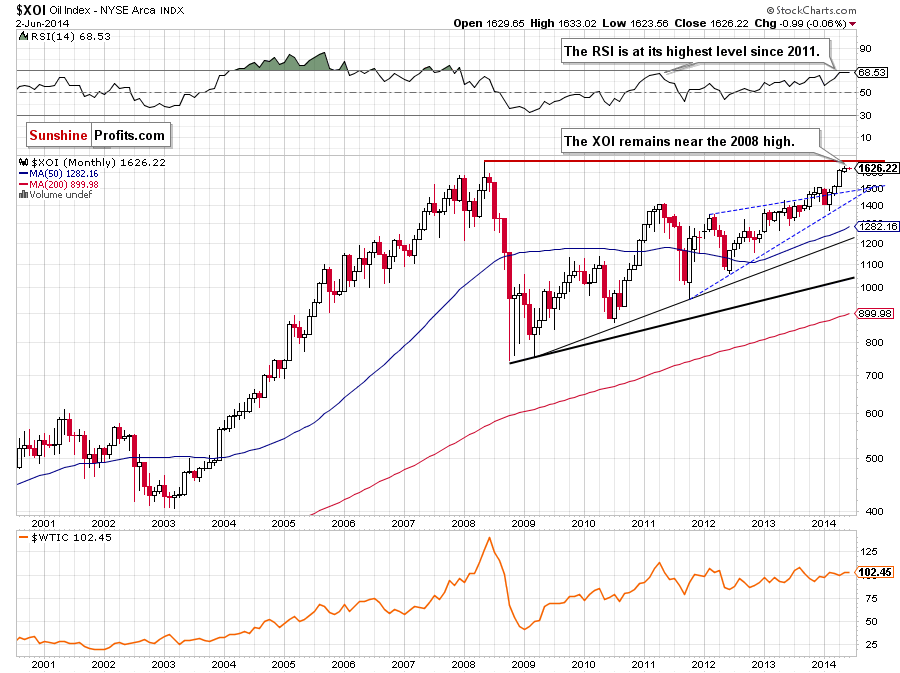The height and width of the screenshot is (673, 900).
Task: Click the '$XOI (Monthly) 1626.22' legend entry
Action: point(98,162)
